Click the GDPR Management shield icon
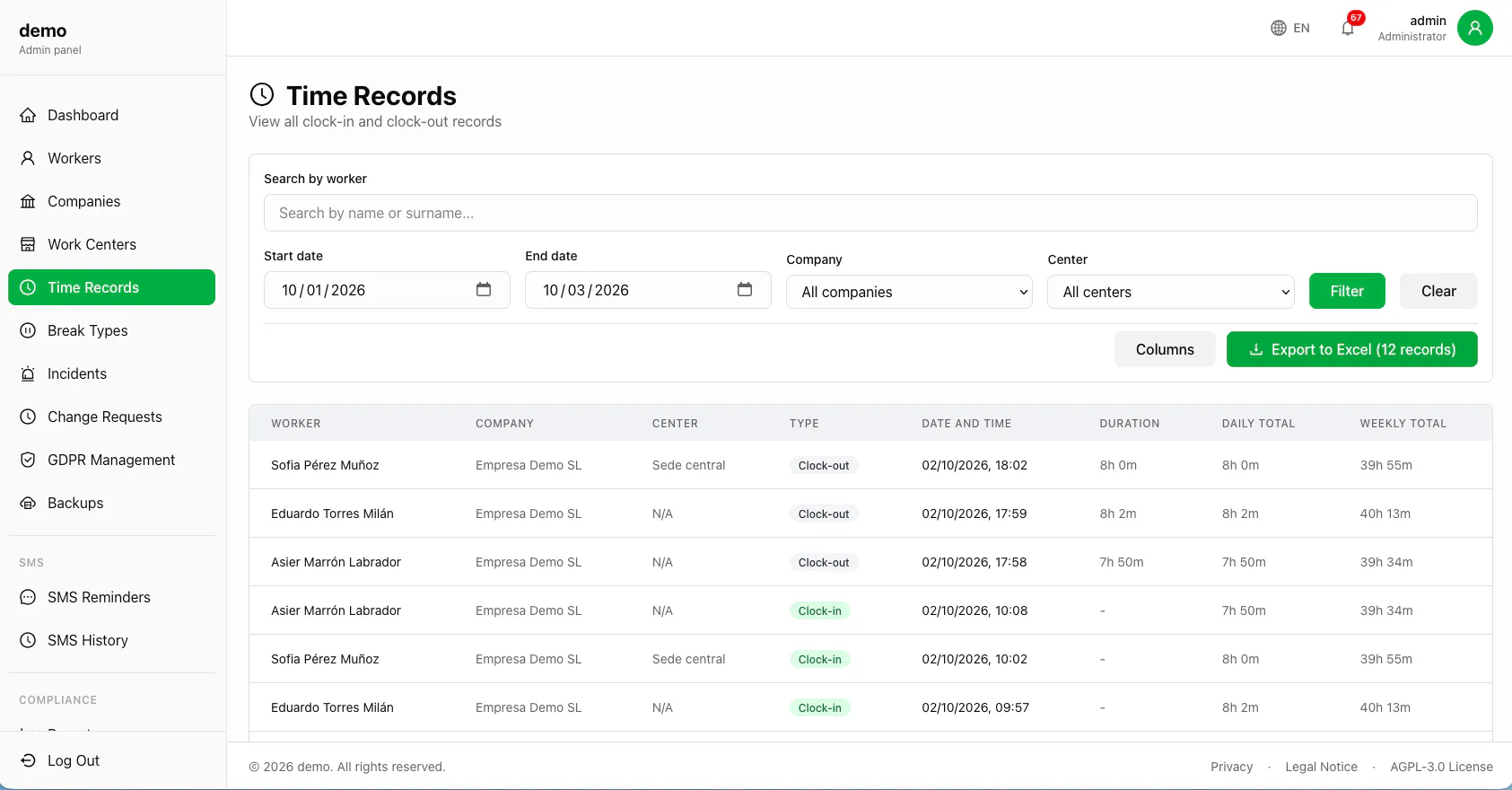The image size is (1512, 790). pyautogui.click(x=28, y=460)
